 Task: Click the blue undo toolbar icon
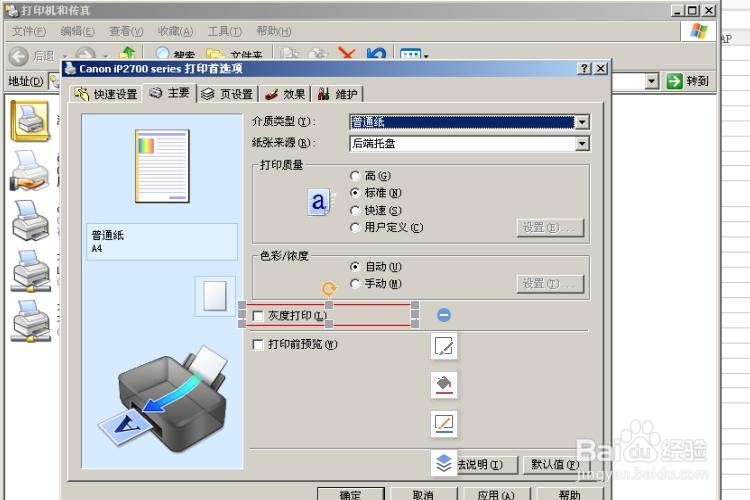376,54
